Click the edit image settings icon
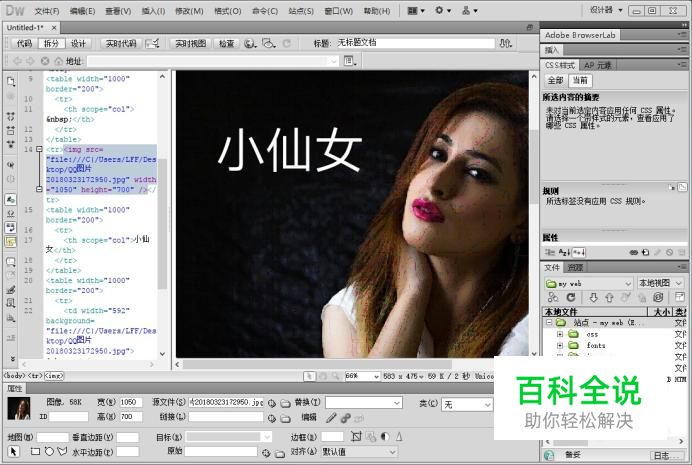 click(346, 417)
